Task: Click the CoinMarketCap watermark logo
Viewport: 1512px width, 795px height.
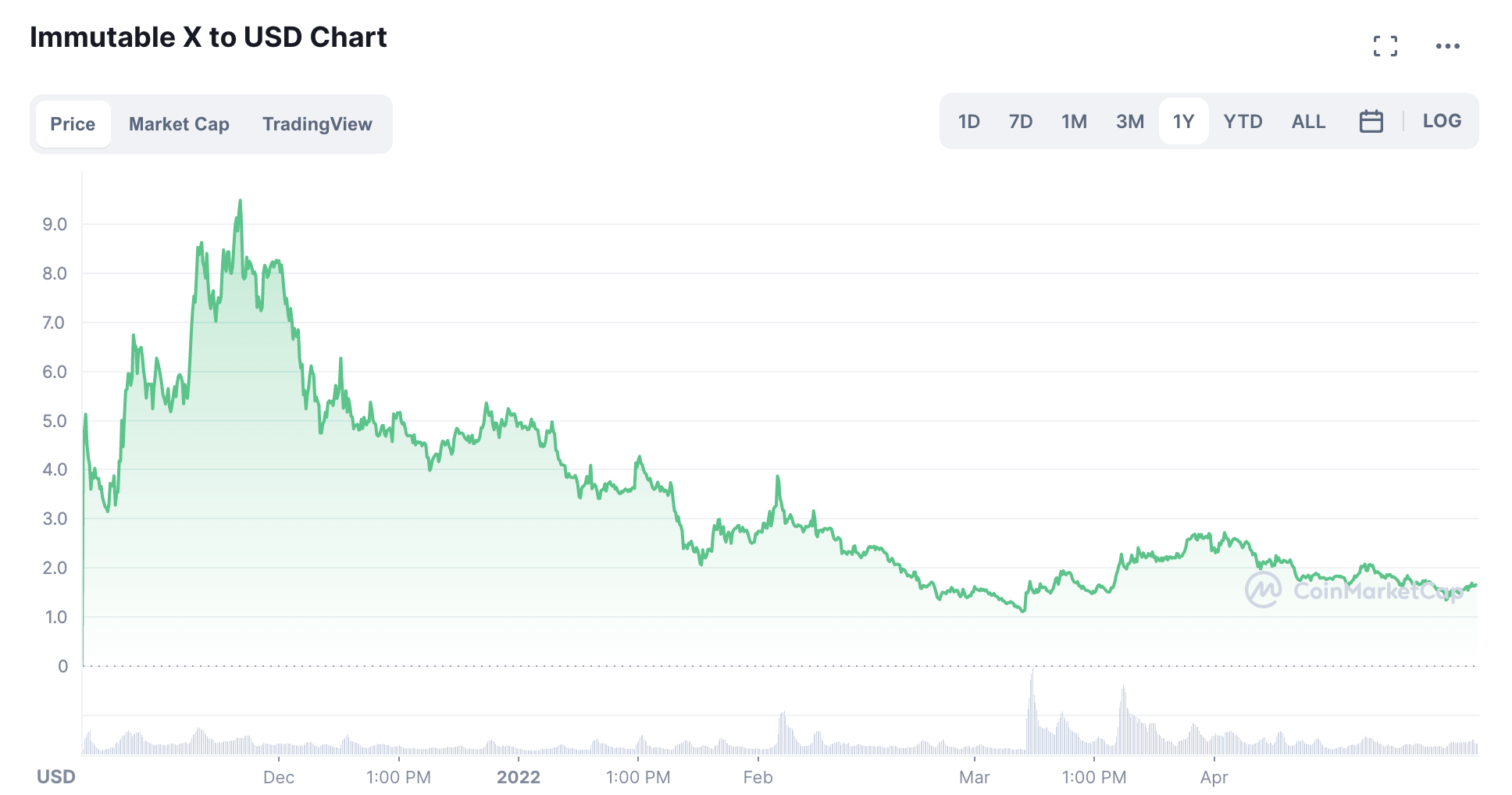Action: (x=1353, y=590)
